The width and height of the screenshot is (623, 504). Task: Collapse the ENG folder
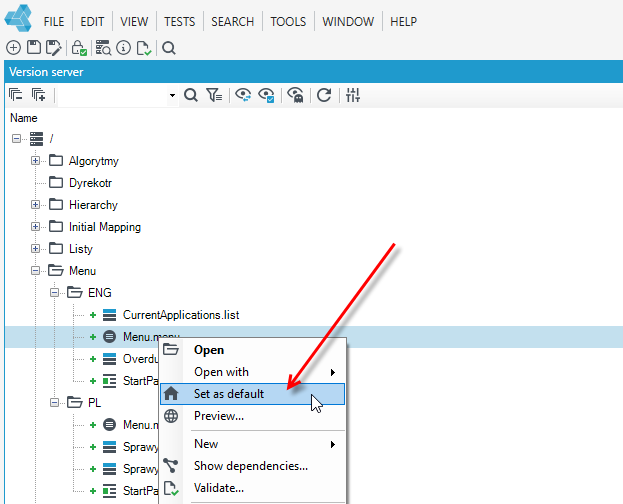click(54, 293)
